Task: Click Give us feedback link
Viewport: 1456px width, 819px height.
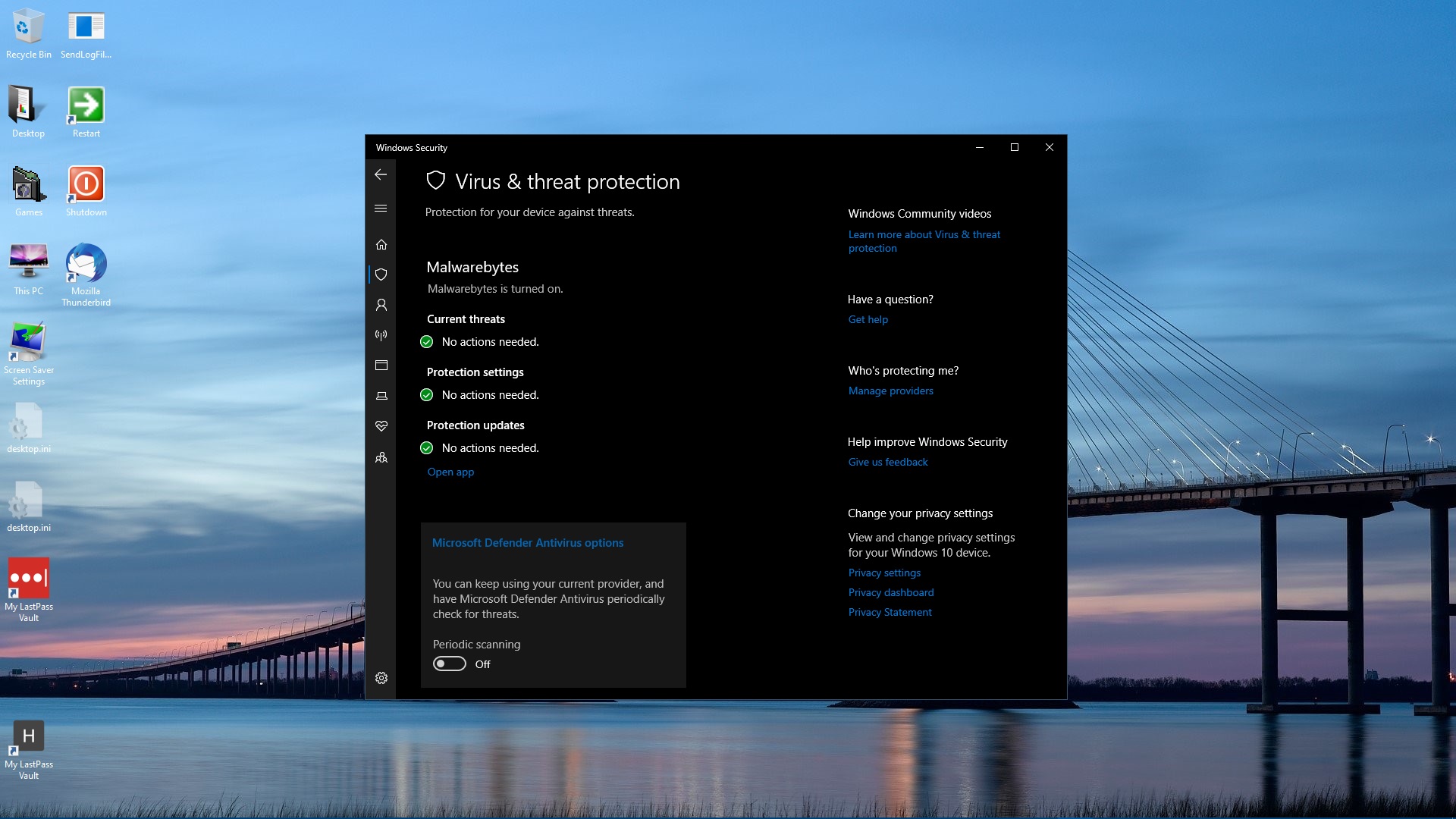Action: [887, 462]
